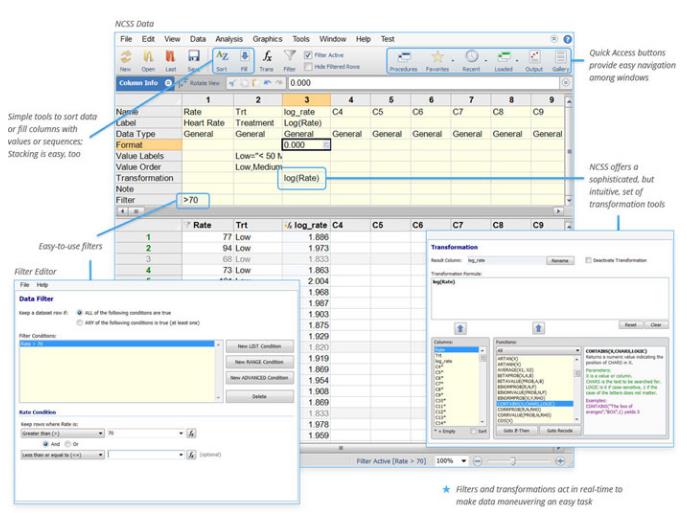The height and width of the screenshot is (513, 687).
Task: Click fx button beside the optional value
Action: (191, 455)
